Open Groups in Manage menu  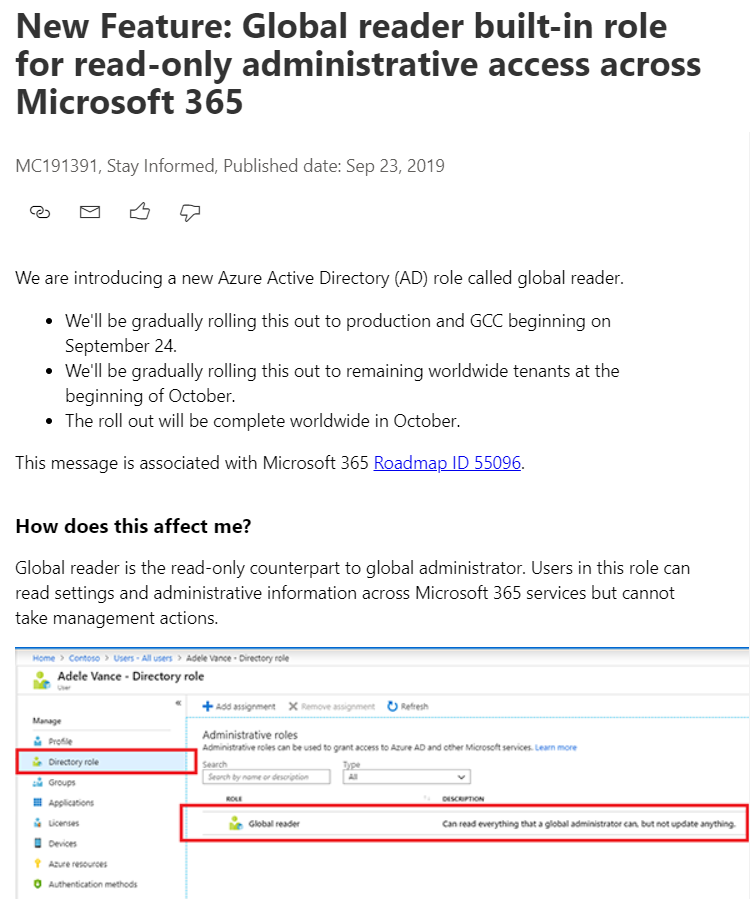click(x=62, y=782)
